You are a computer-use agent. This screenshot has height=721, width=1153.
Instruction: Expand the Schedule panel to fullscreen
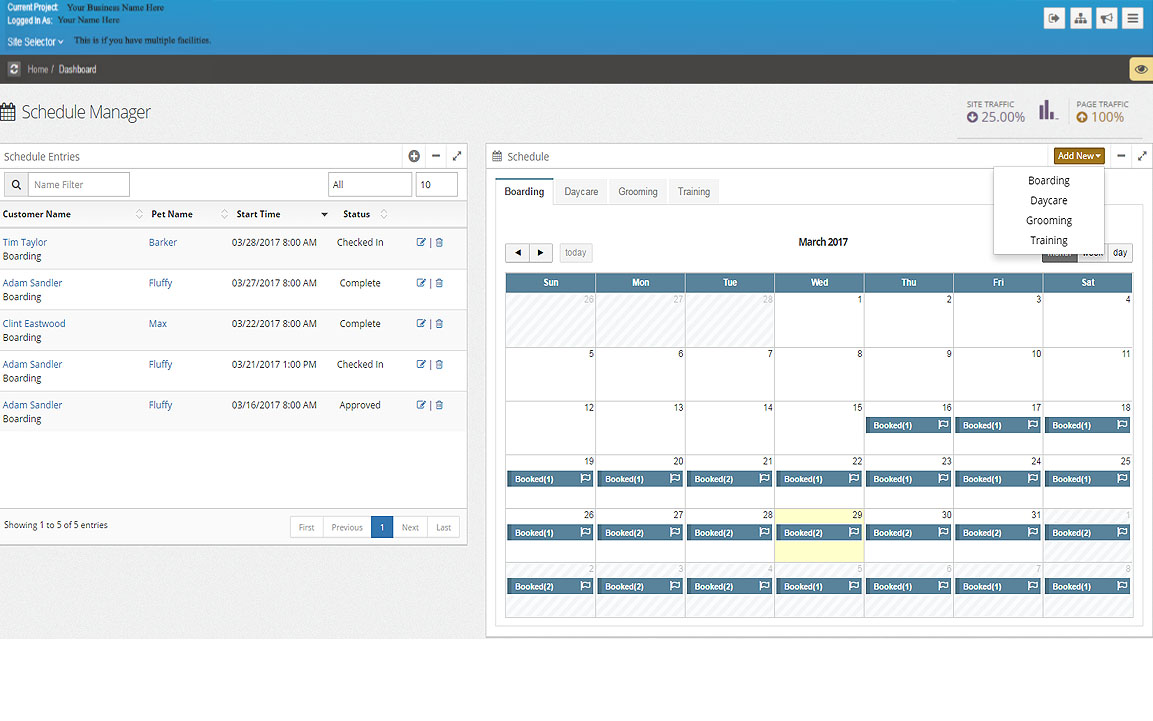(x=1142, y=156)
